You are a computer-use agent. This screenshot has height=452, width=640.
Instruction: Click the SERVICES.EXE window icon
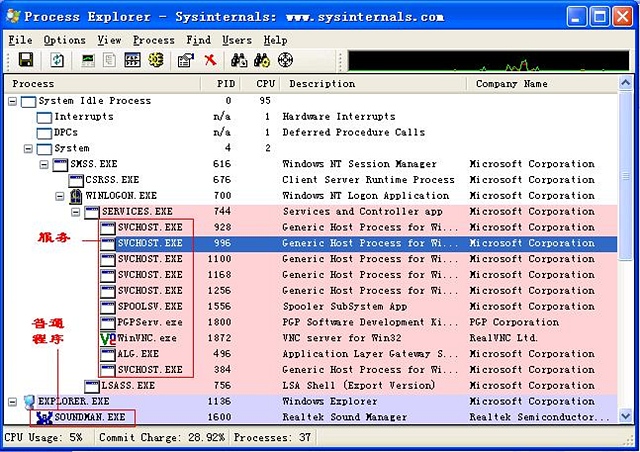click(x=92, y=212)
